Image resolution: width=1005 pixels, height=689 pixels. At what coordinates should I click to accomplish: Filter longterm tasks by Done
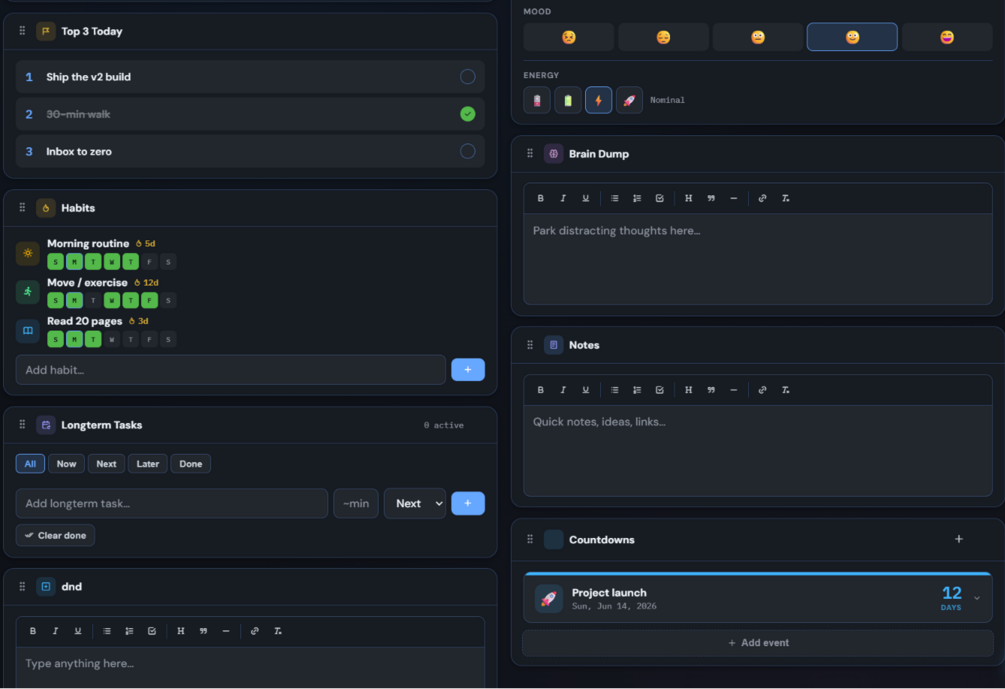point(190,463)
